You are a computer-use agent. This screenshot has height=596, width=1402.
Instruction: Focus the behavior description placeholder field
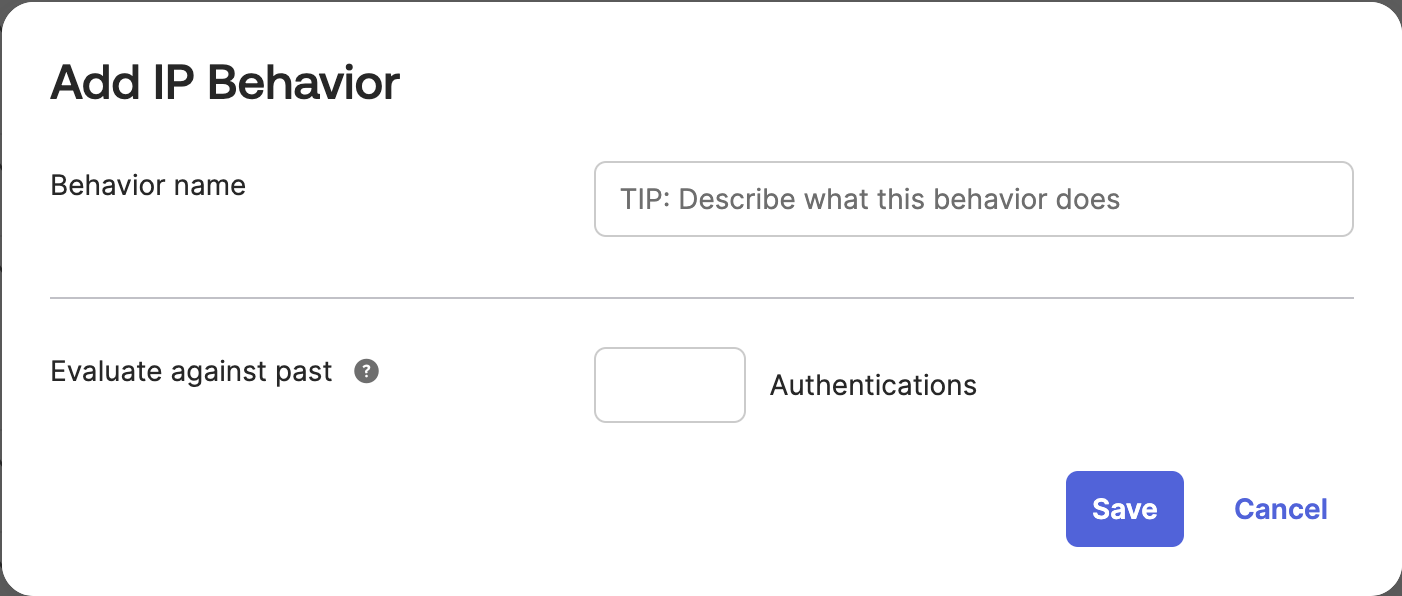(x=973, y=199)
